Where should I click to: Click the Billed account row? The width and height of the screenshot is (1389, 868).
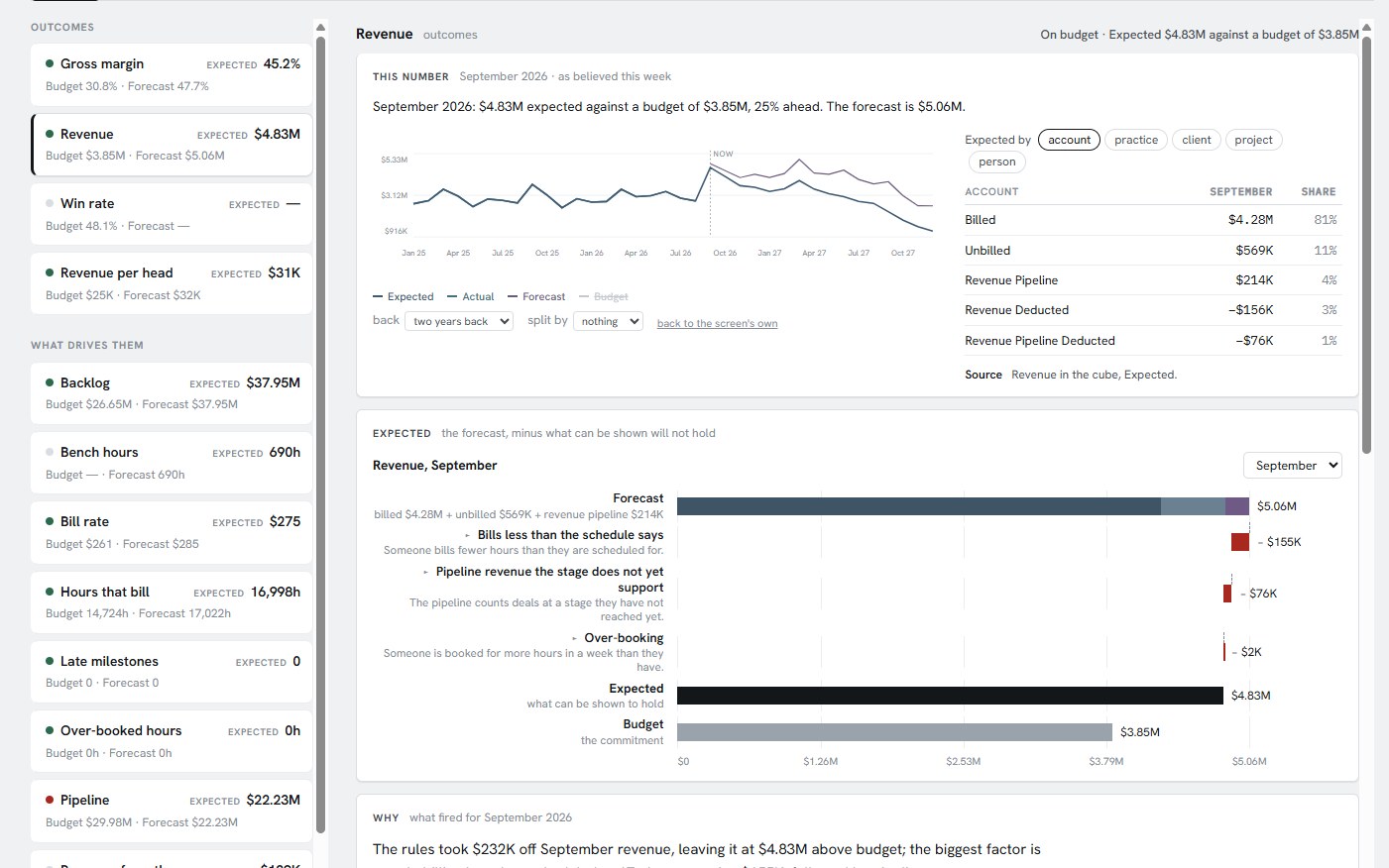pos(1153,220)
